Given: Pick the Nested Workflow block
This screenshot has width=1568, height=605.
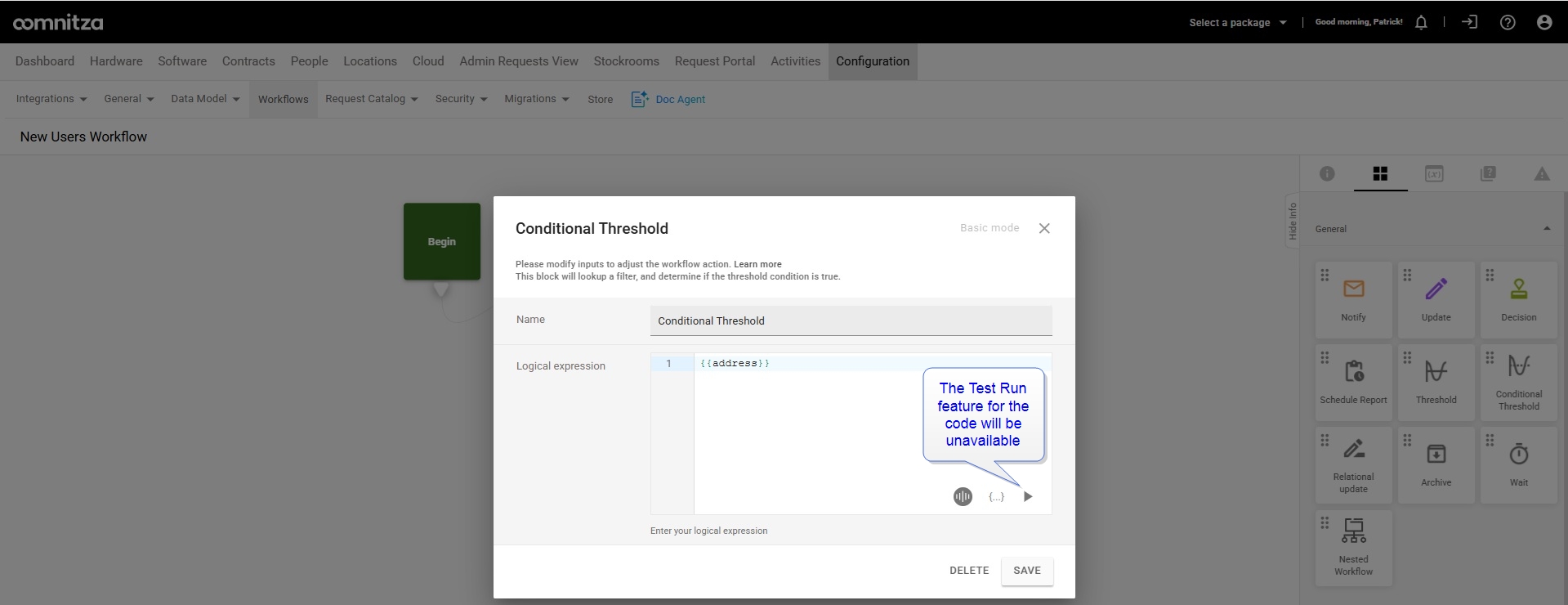Looking at the screenshot, I should pos(1353,548).
